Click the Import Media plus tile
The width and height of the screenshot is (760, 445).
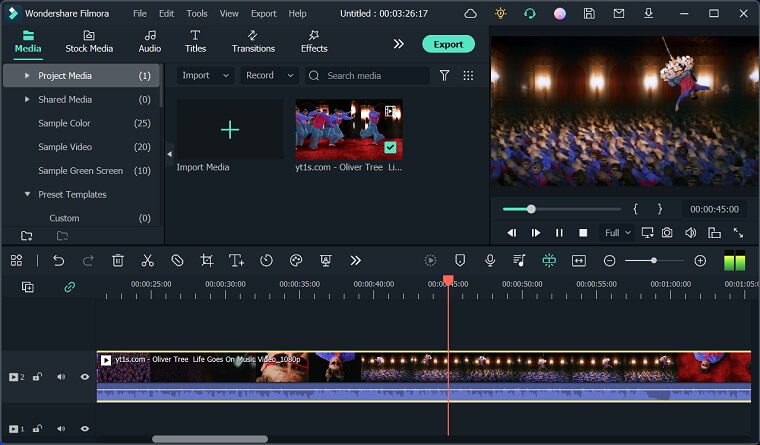(230, 129)
